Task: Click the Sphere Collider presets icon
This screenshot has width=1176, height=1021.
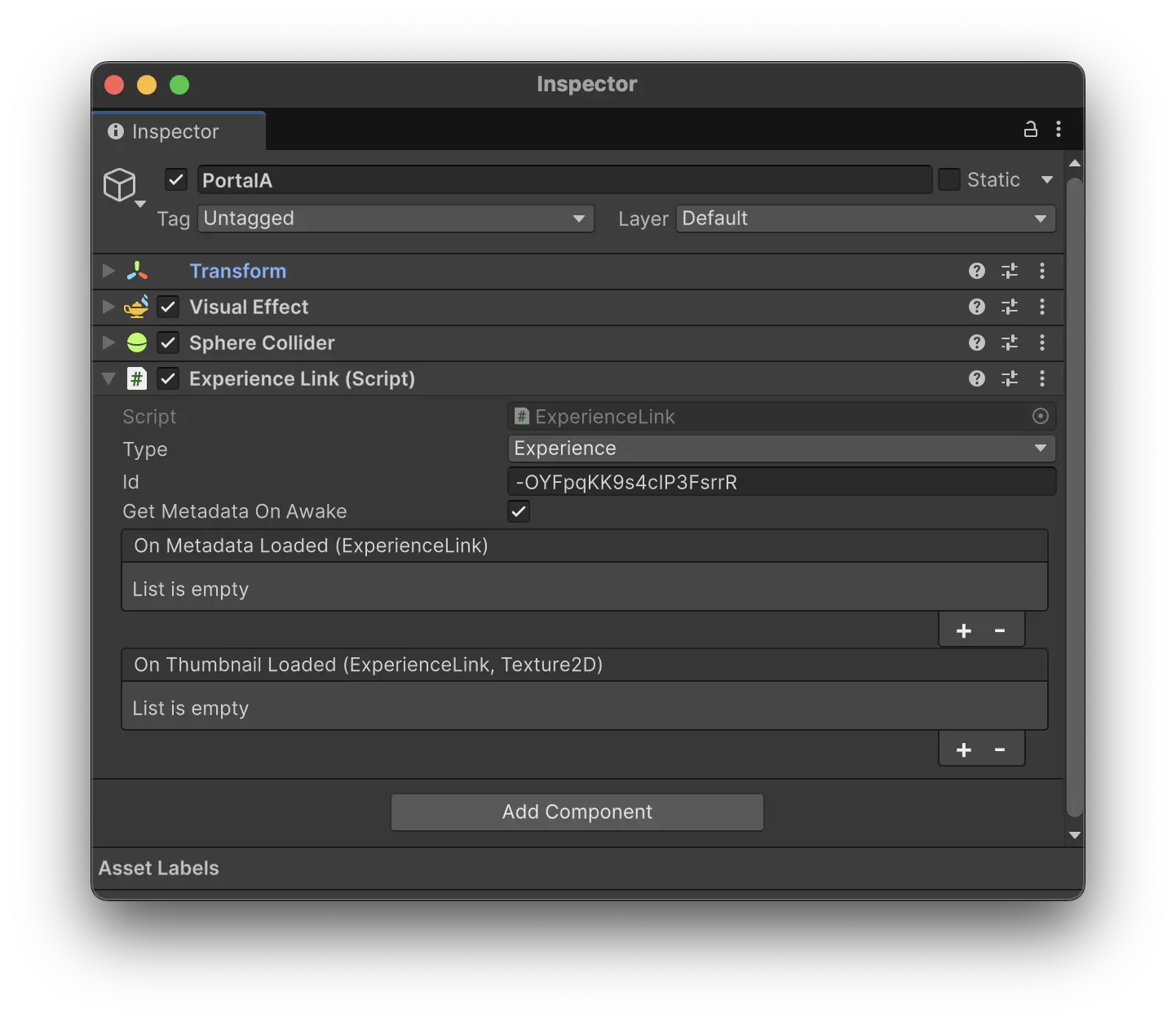Action: (x=1009, y=343)
